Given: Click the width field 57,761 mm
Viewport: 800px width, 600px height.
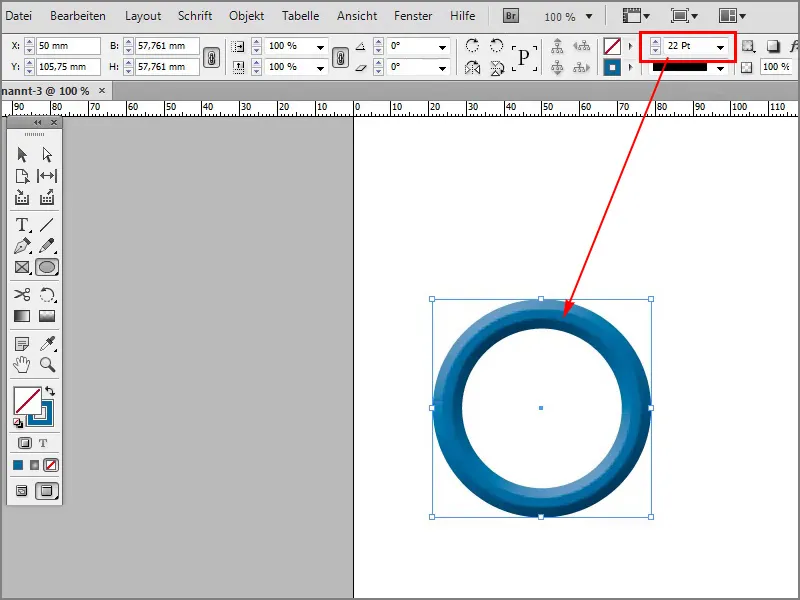Looking at the screenshot, I should coord(167,46).
